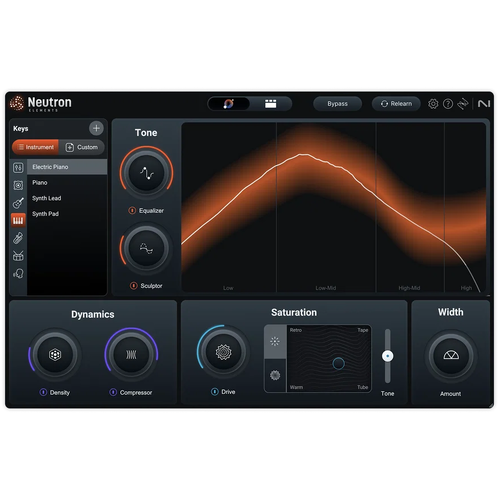Viewport: 500px width, 500px height.
Task: Select the speaker/bass category icon
Action: tap(18, 185)
